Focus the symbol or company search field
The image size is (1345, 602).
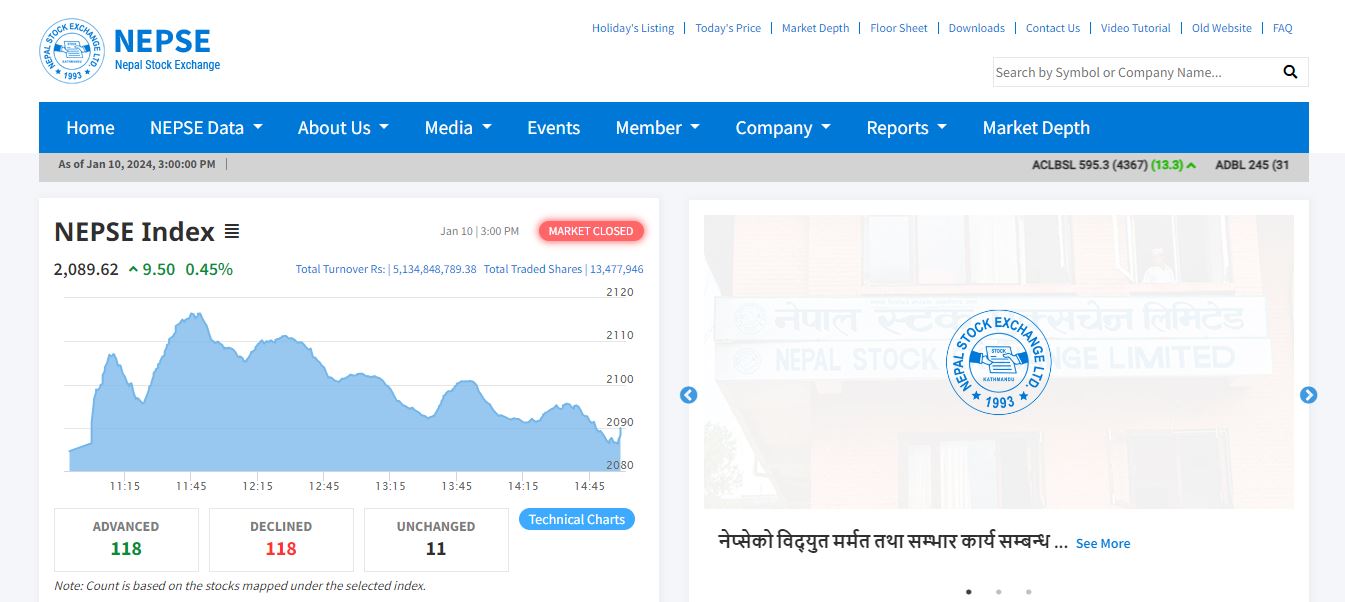click(1135, 72)
